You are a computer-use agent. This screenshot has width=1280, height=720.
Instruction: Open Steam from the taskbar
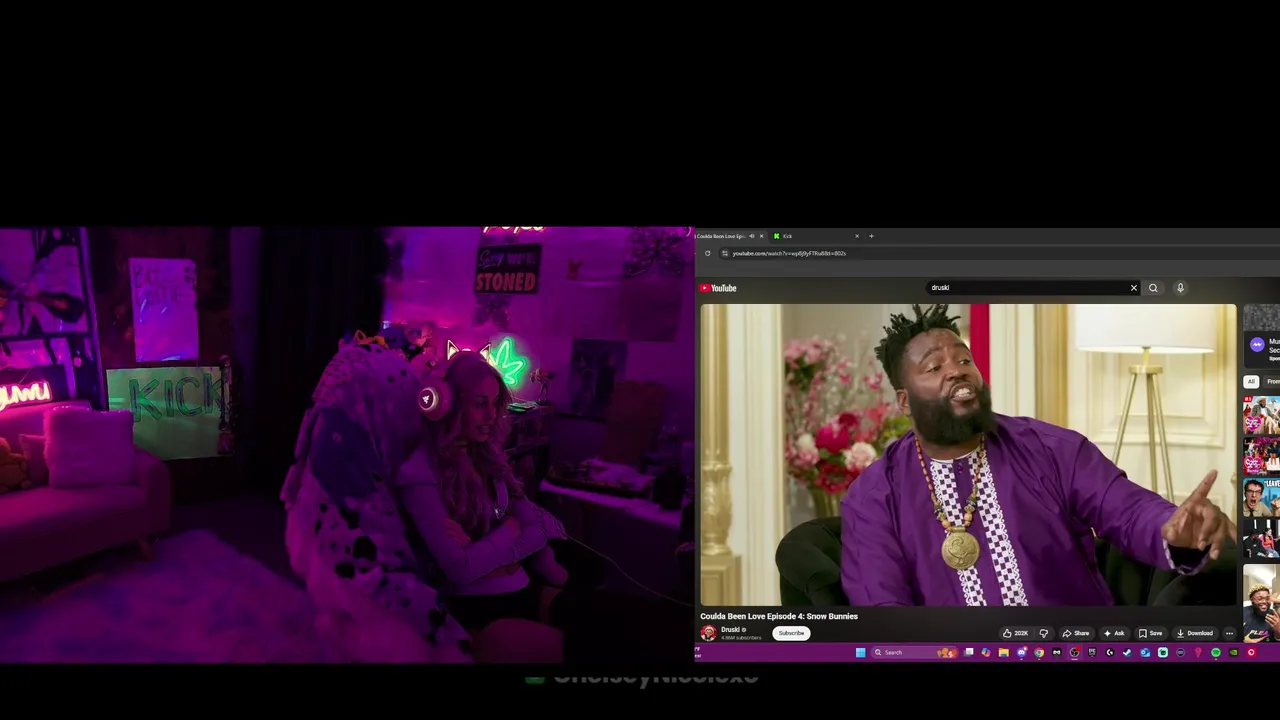pos(1127,652)
